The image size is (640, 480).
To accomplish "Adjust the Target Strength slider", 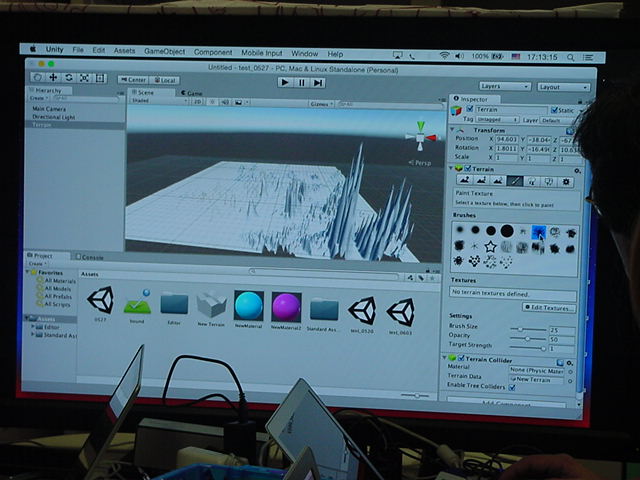I will (528, 348).
